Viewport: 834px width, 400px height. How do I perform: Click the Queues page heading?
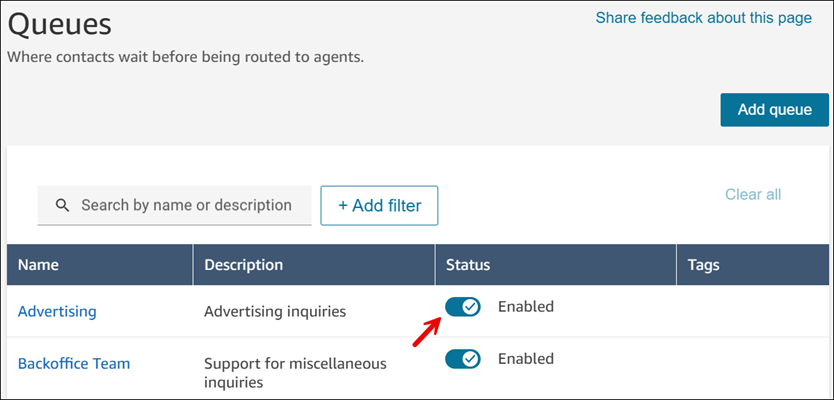(x=60, y=22)
